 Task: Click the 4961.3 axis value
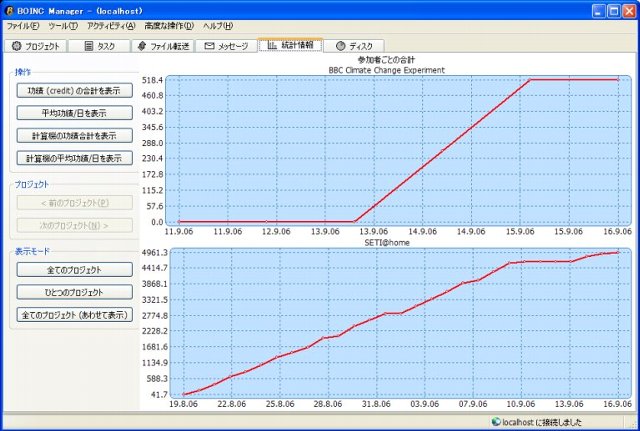click(x=154, y=253)
